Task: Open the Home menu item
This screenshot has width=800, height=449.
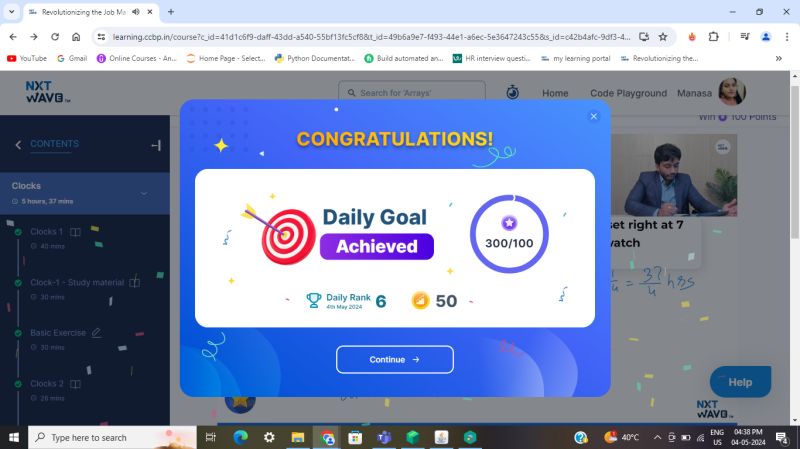Action: 555,93
